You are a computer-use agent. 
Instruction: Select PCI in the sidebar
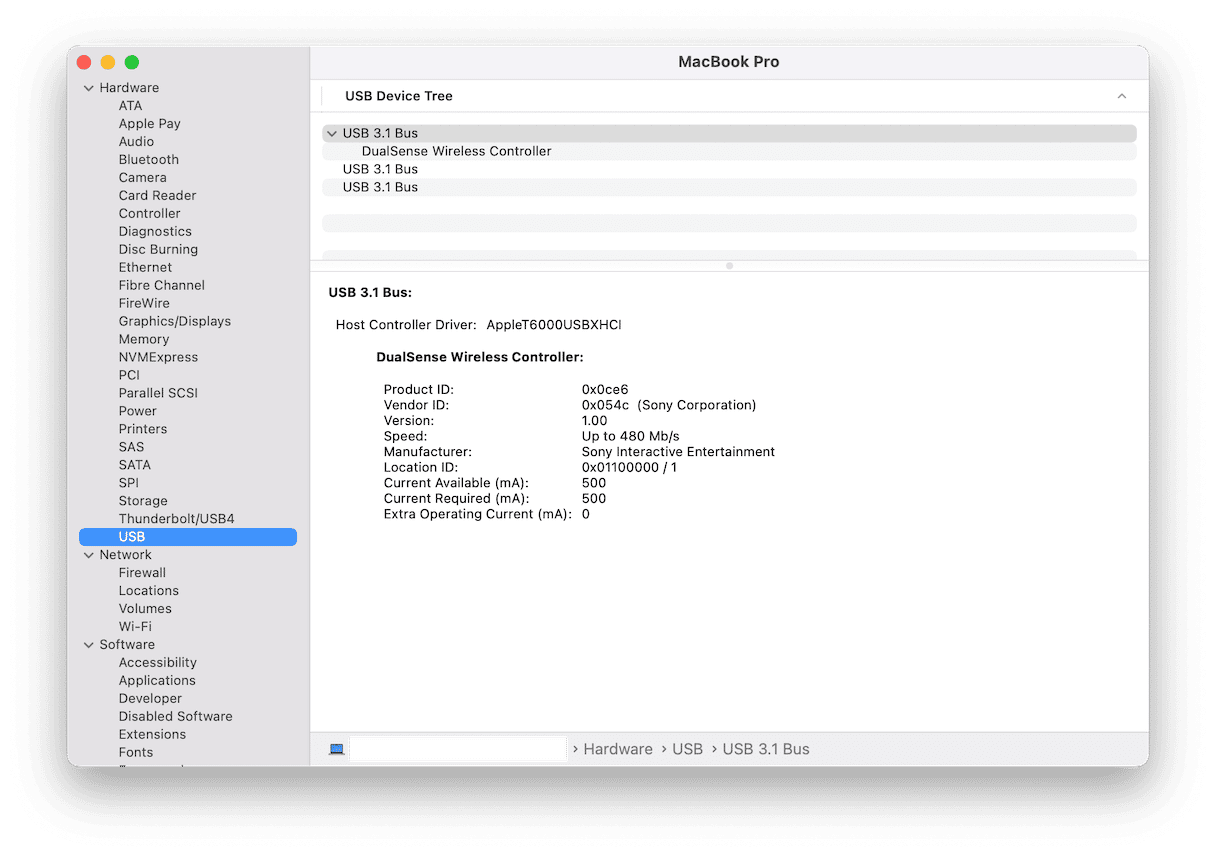[x=129, y=376]
